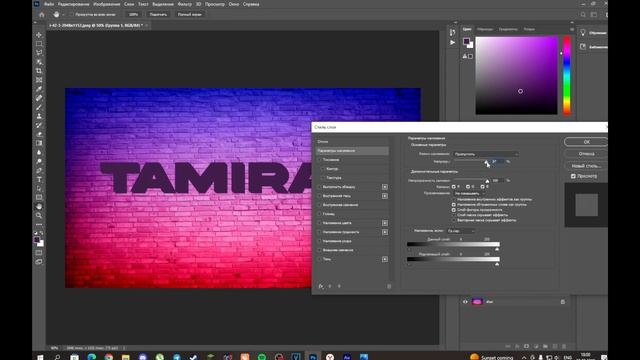640x360 pixels.
Task: Hide the Фон layer with eye icon
Action: (465, 302)
